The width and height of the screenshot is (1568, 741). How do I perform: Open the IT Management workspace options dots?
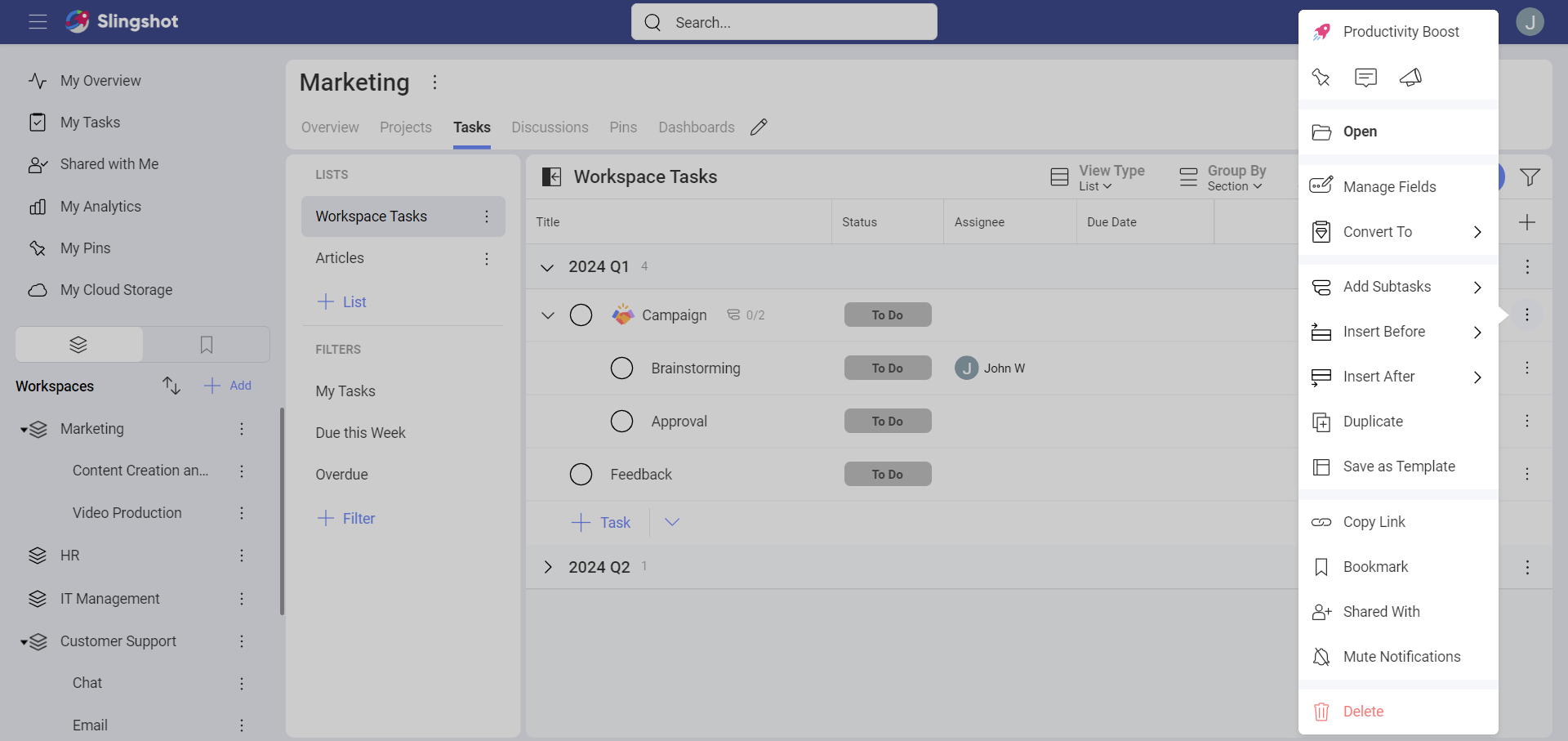click(x=242, y=599)
